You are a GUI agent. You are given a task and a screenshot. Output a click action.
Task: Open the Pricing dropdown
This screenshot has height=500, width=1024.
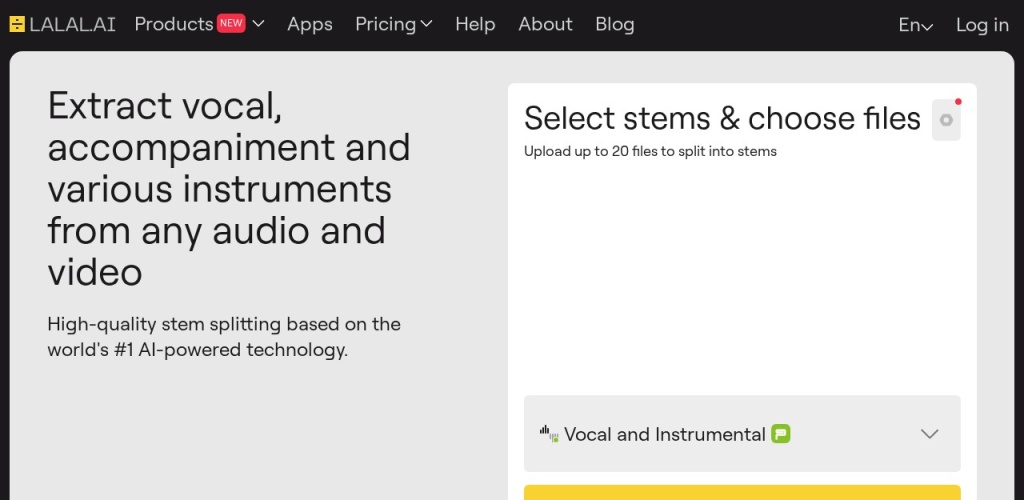point(394,24)
